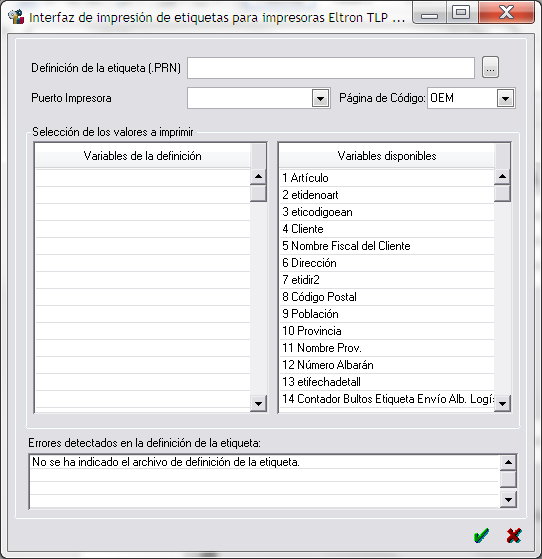Click the Variables de la definición header
This screenshot has height=559, width=542.
click(143, 156)
